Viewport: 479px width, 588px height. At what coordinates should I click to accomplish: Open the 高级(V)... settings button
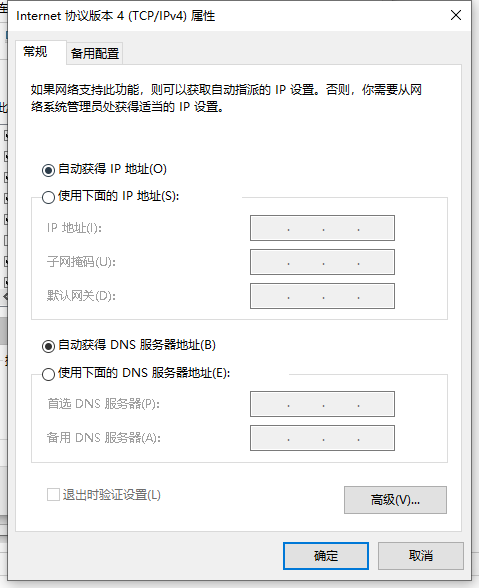(x=395, y=500)
